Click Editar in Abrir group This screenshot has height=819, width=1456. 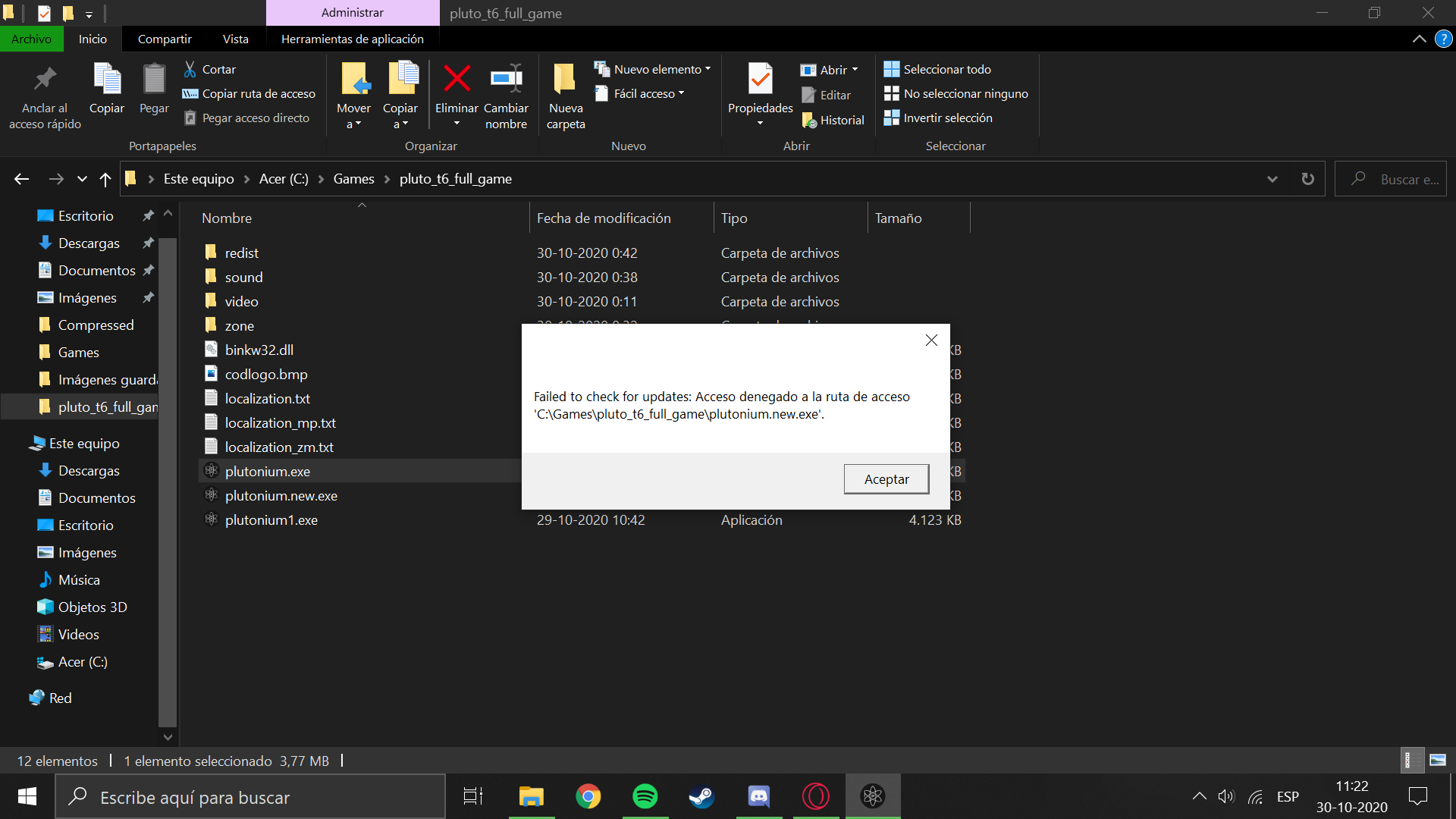coord(826,95)
